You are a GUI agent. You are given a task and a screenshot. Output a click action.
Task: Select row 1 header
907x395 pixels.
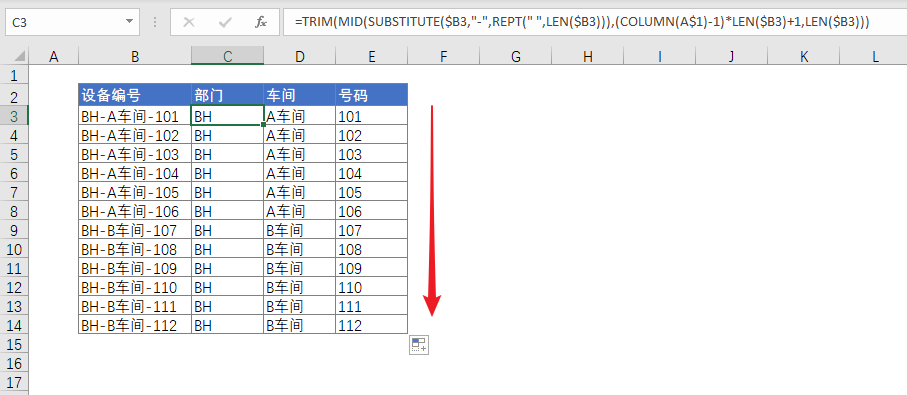coord(14,75)
